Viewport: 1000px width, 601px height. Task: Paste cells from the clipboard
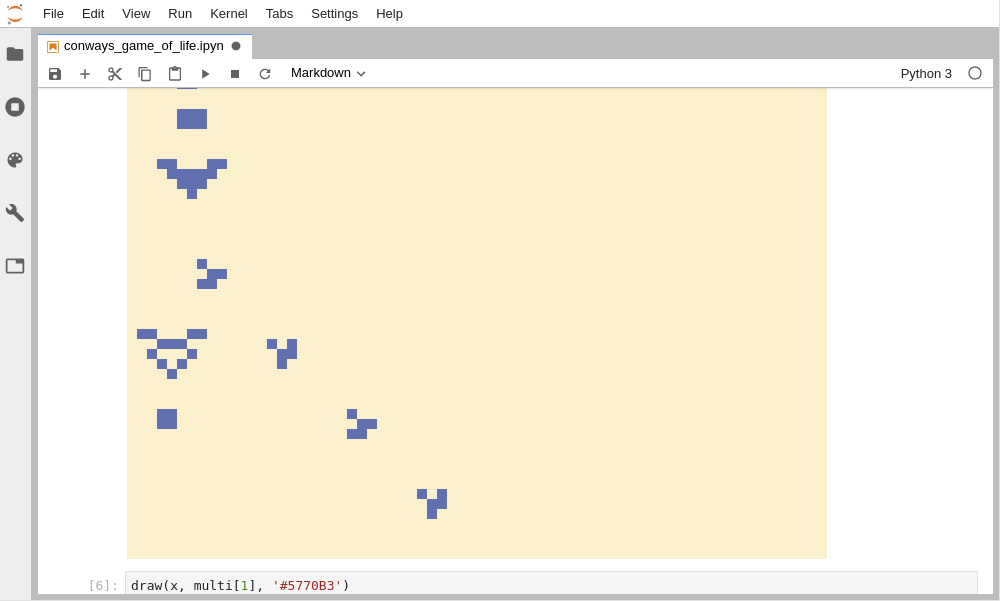point(174,73)
